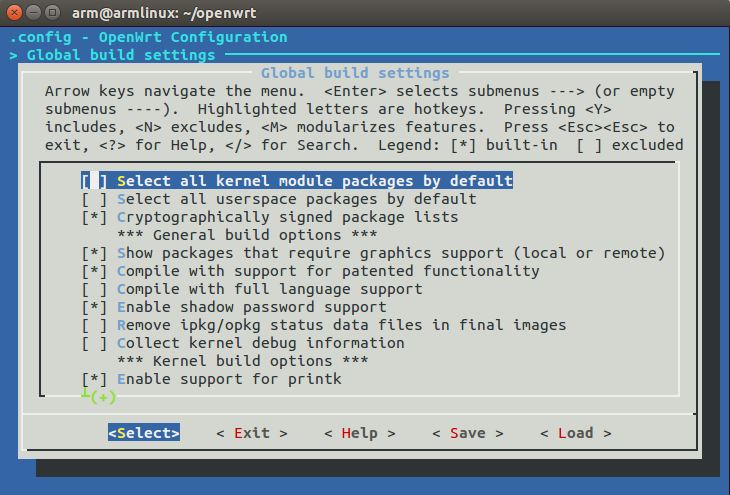This screenshot has width=730, height=495.
Task: Click the .config - OpenWrt Configuration title
Action: pyautogui.click(x=148, y=37)
